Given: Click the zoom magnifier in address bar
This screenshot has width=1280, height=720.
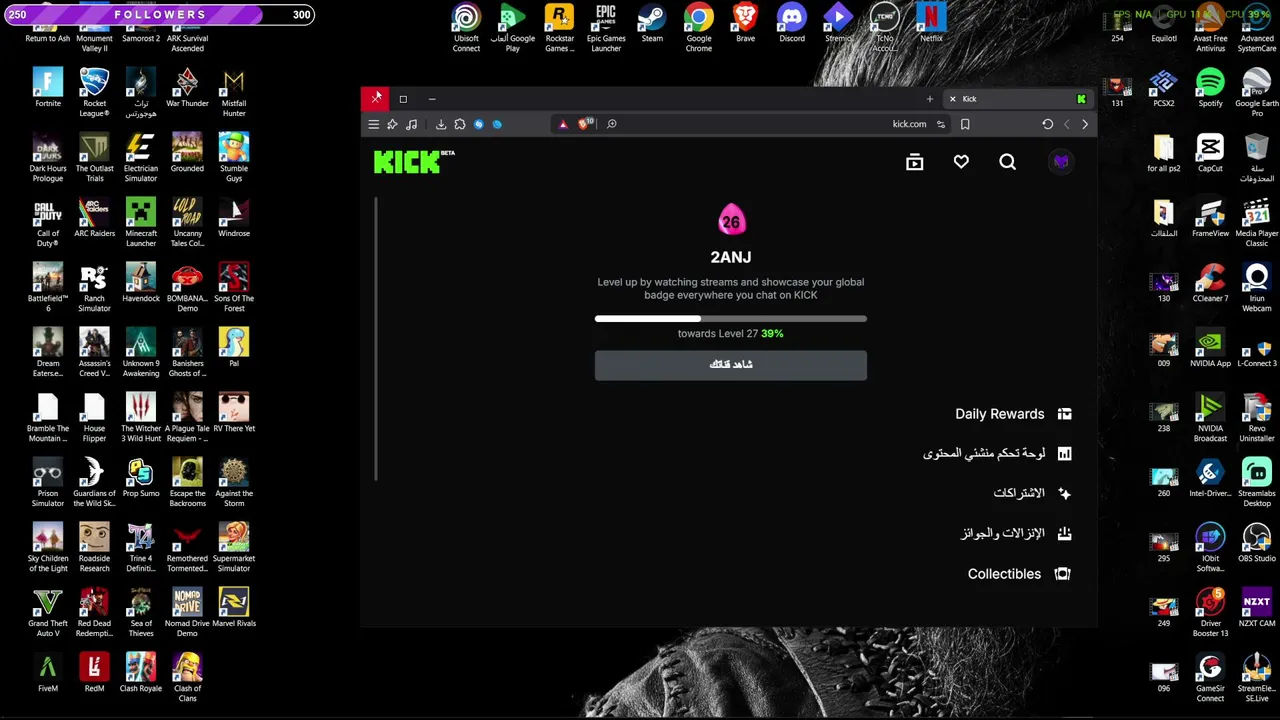Looking at the screenshot, I should (x=611, y=124).
